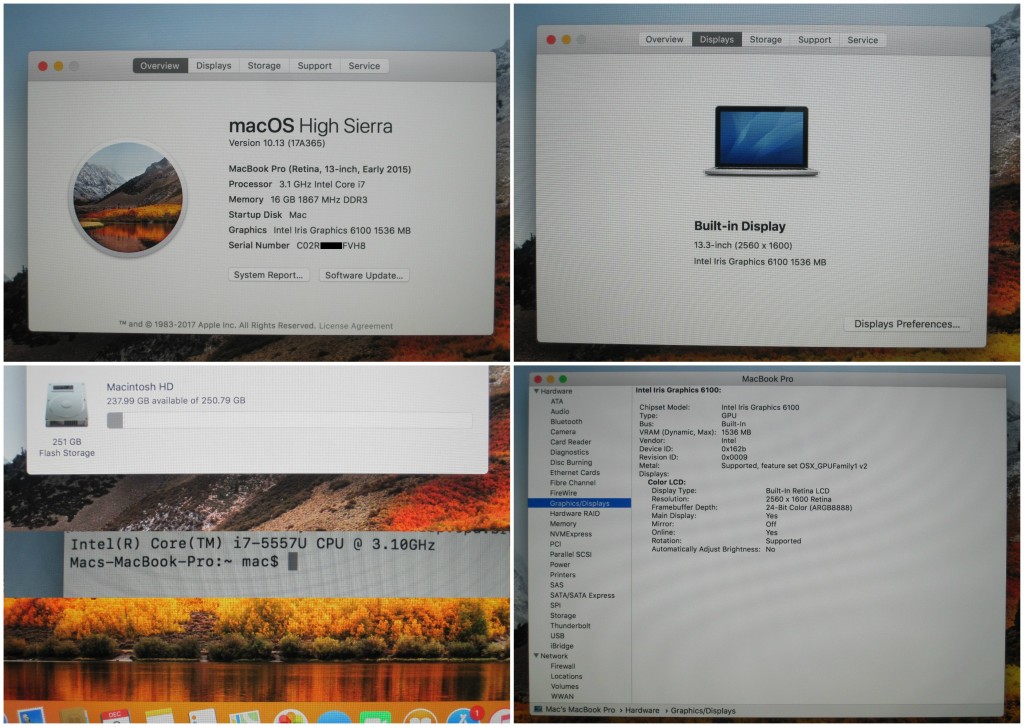Open the License Agreement link
1024x727 pixels.
pos(356,326)
